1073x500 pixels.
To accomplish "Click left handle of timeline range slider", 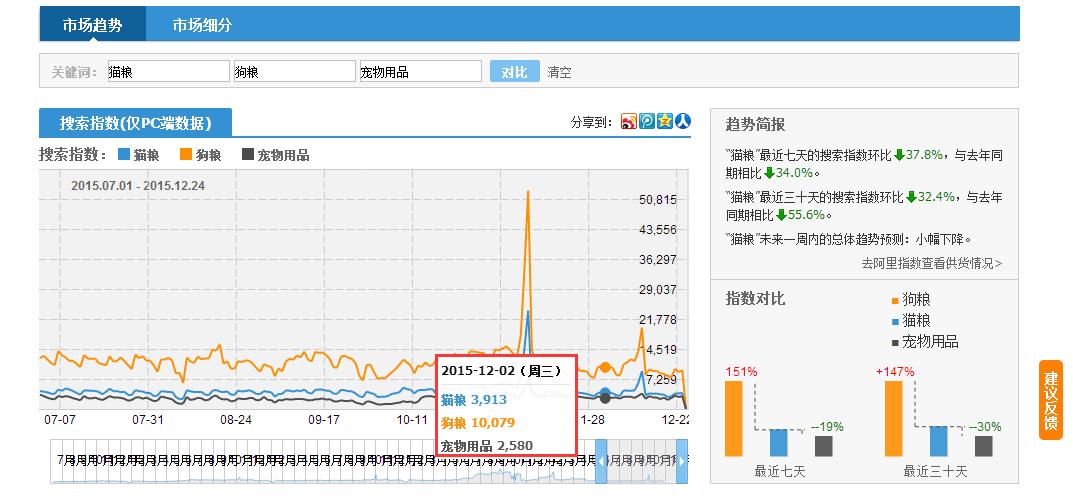I will pos(601,461).
